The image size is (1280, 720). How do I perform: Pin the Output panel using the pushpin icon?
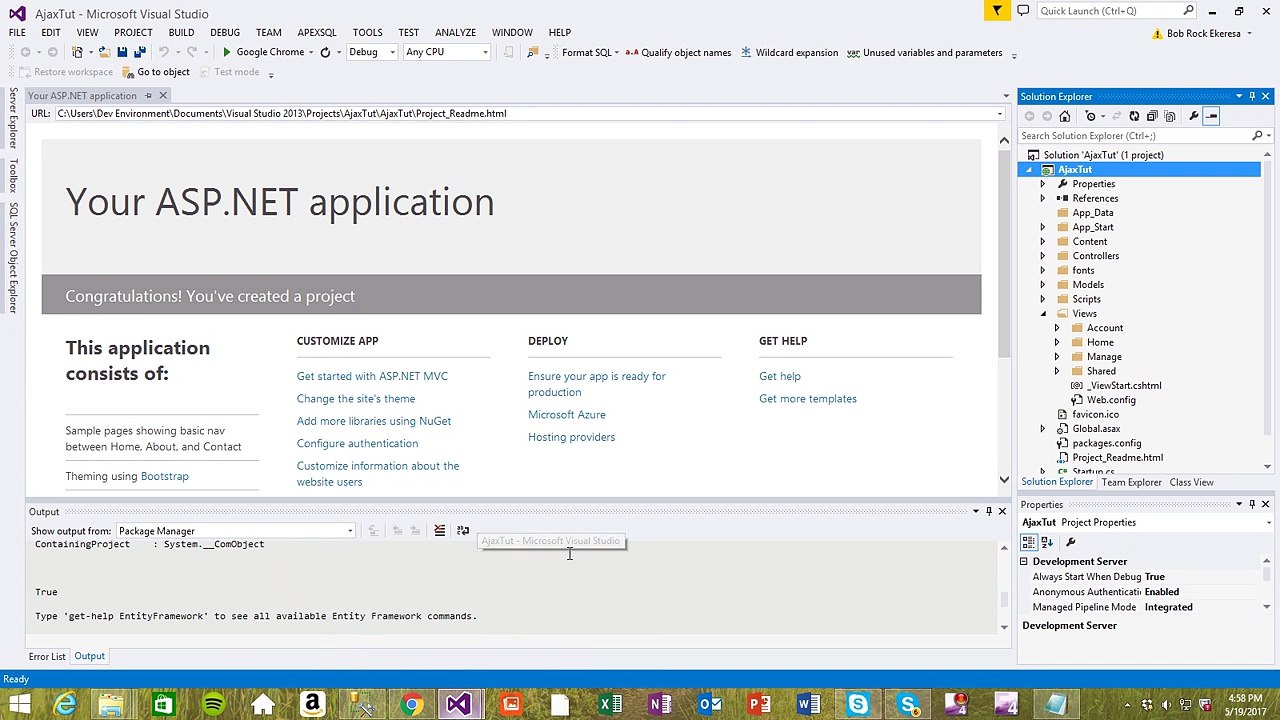989,512
